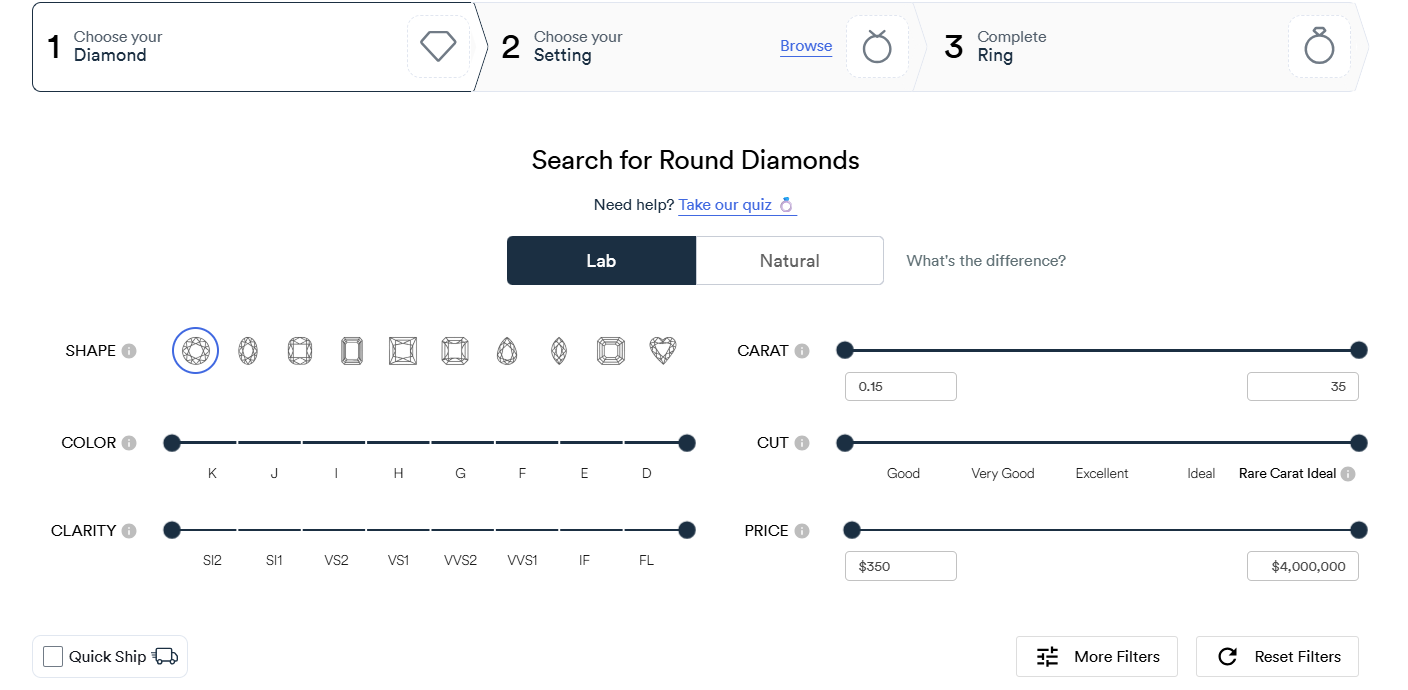This screenshot has height=690, width=1408.
Task: Select the Oval diamond shape
Action: click(x=247, y=350)
